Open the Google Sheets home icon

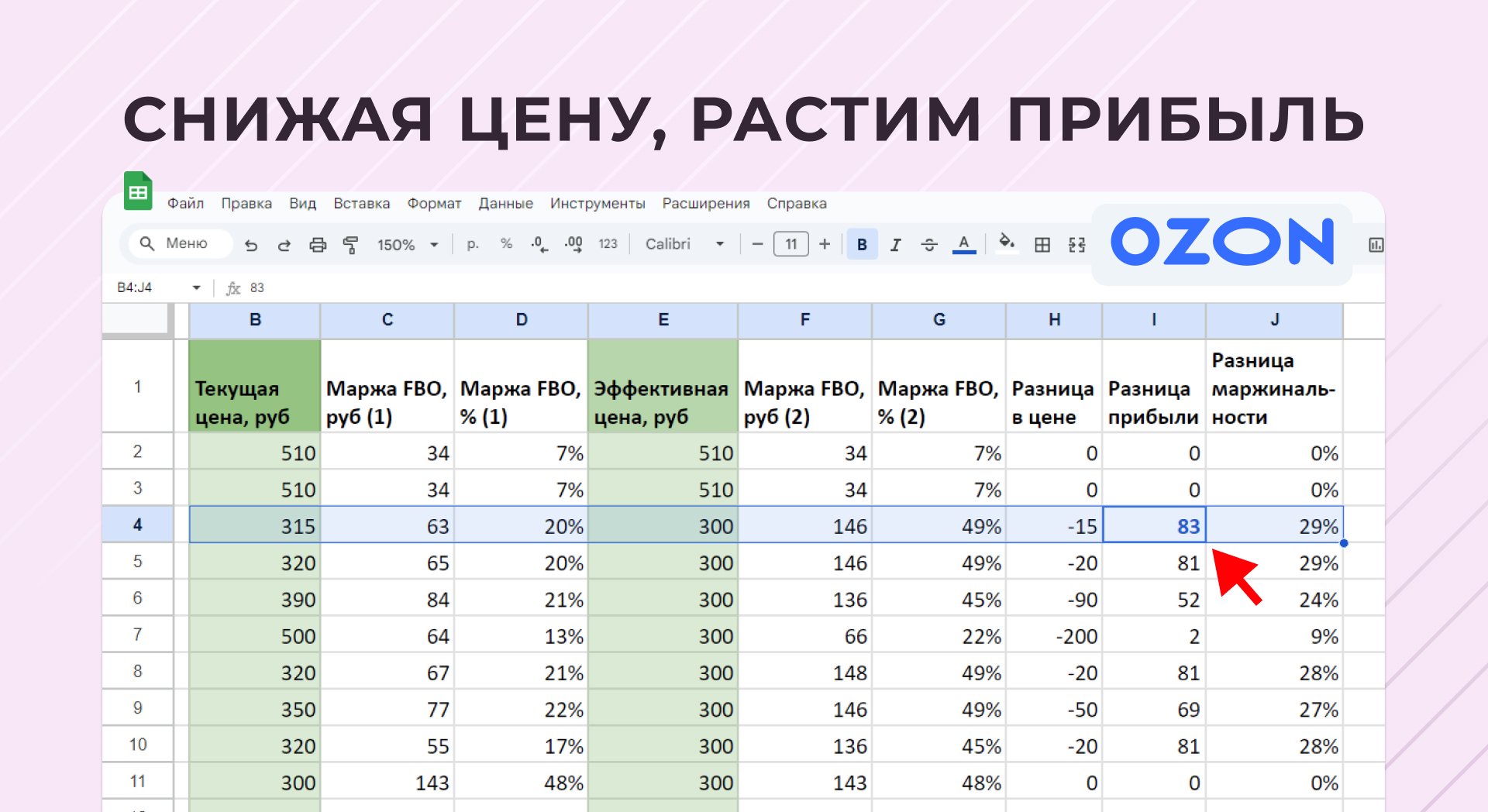click(138, 191)
